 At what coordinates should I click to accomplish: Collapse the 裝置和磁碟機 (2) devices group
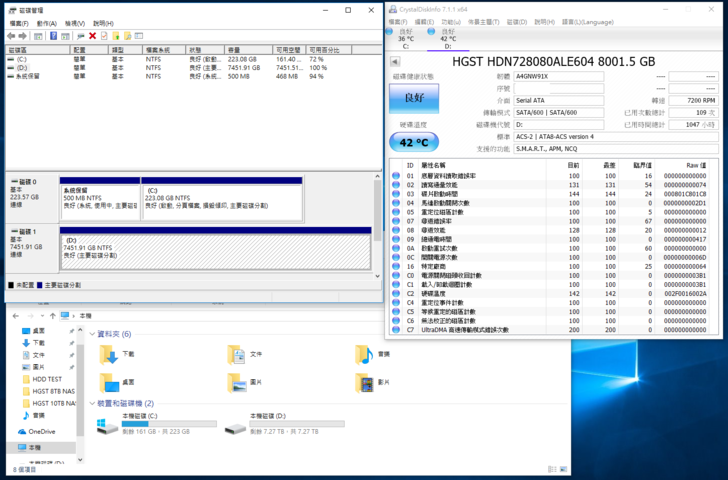[90, 403]
